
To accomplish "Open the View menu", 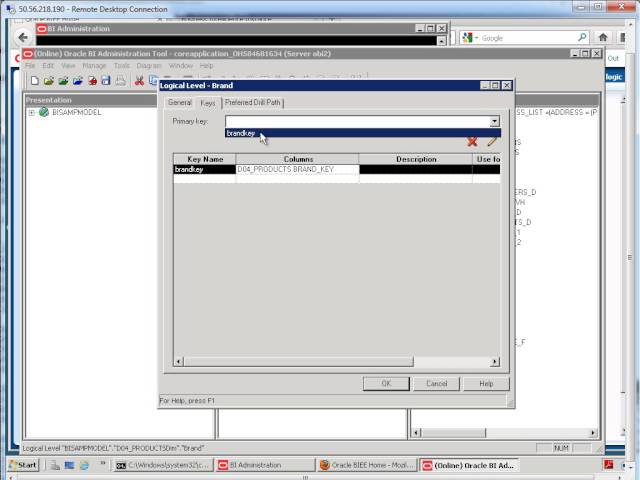I will pyautogui.click(x=68, y=66).
